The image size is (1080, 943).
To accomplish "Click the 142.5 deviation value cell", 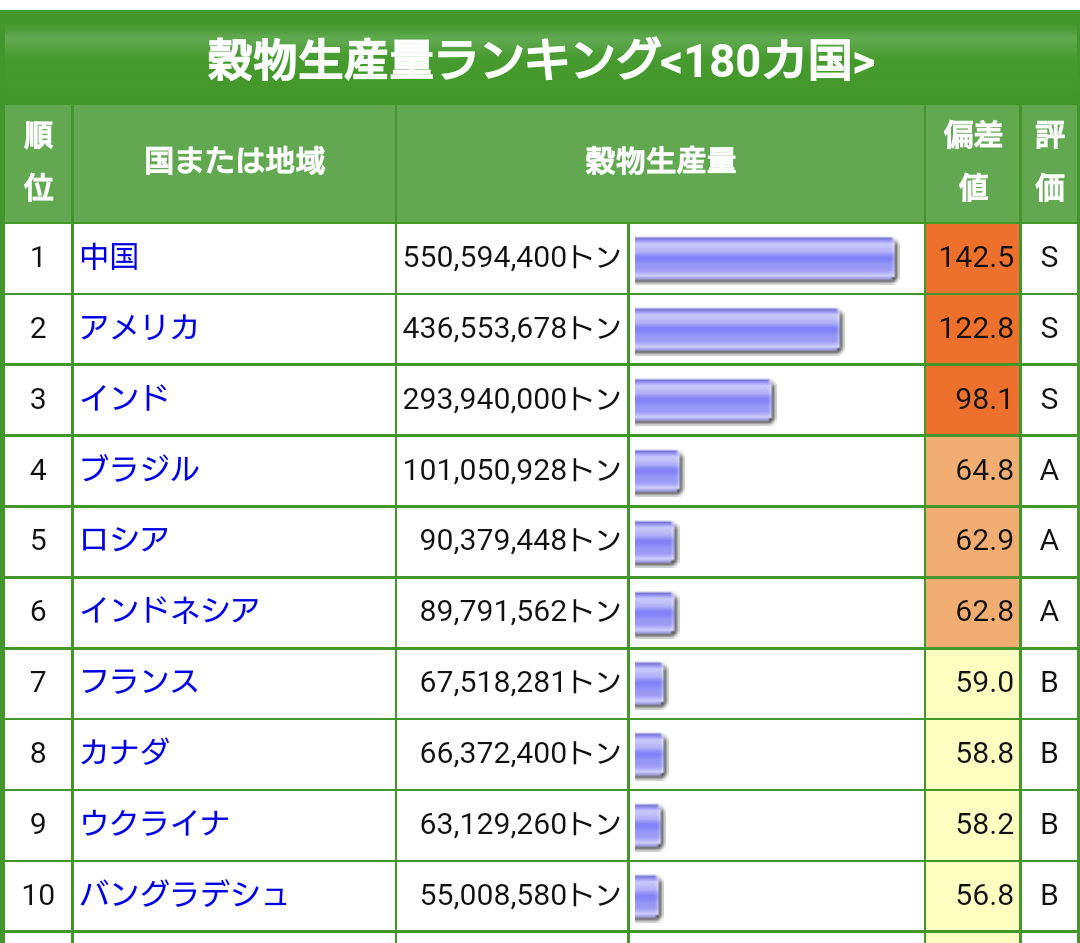I will (x=973, y=258).
